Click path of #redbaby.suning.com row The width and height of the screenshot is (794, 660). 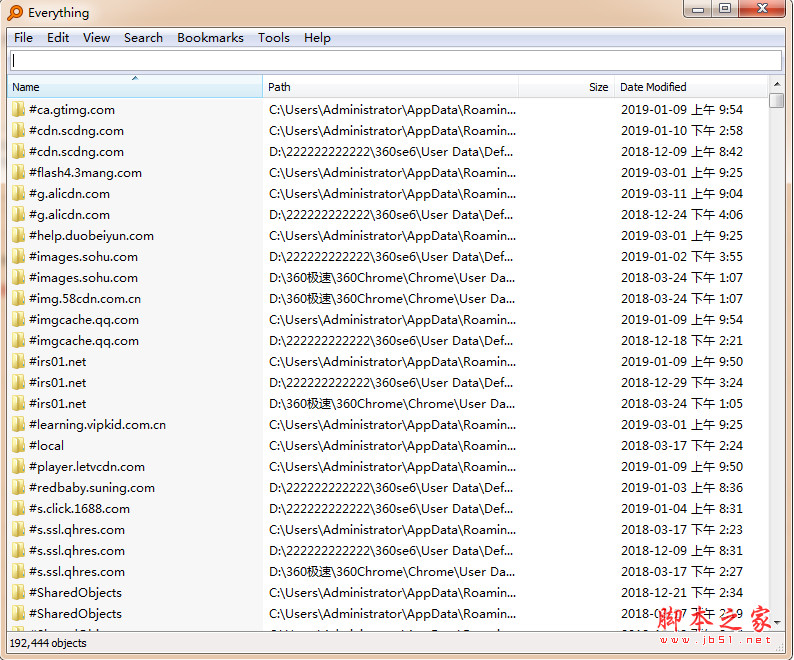pyautogui.click(x=391, y=488)
